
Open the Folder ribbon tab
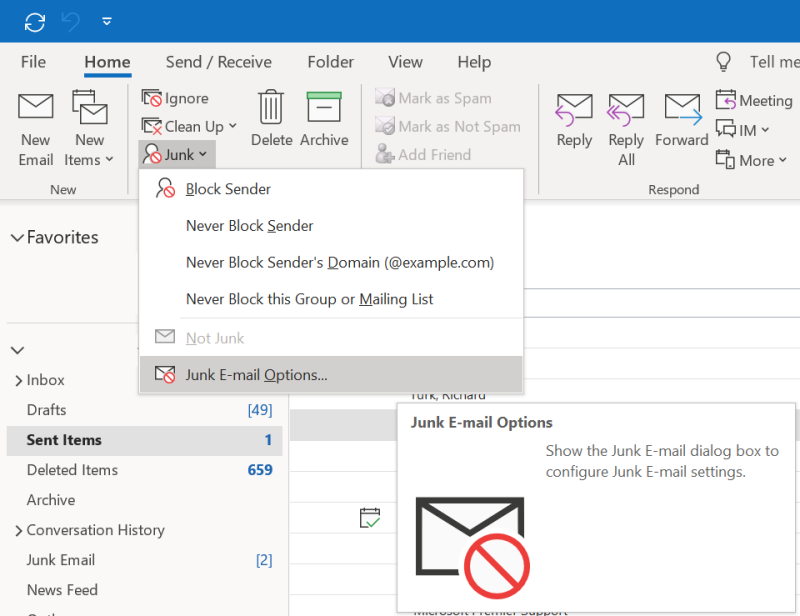click(x=330, y=62)
